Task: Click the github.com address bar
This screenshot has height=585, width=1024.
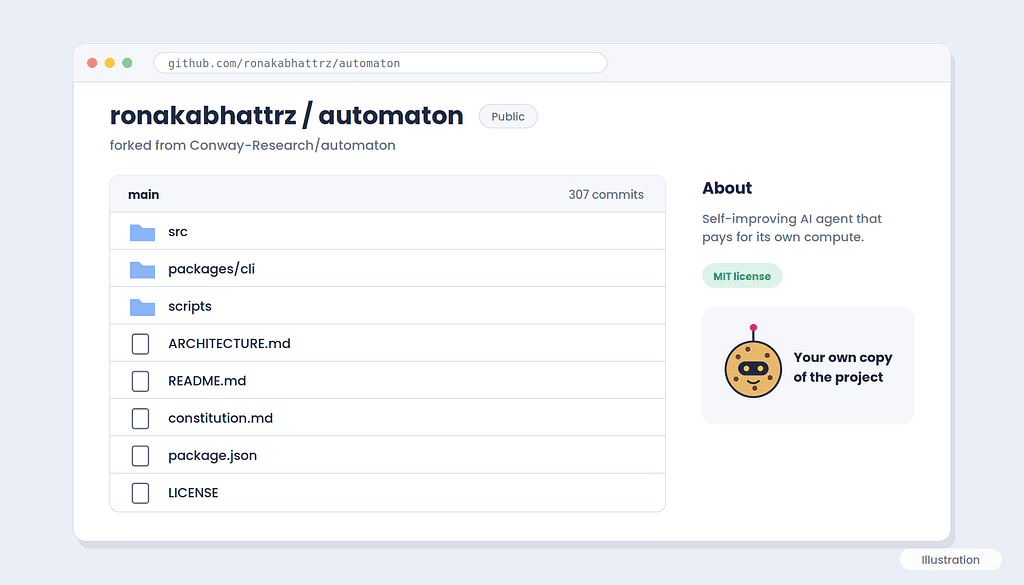Action: tap(380, 63)
